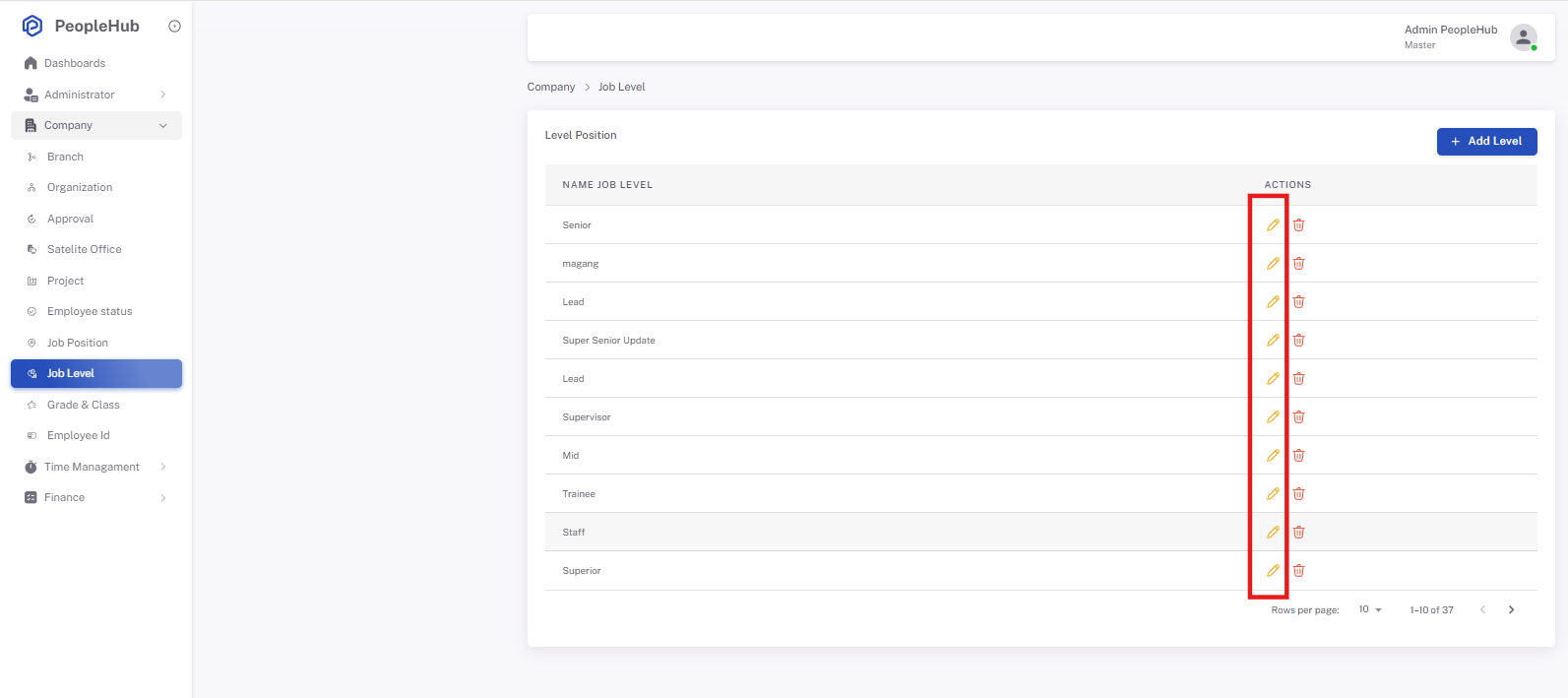Open the admin user avatar menu
This screenshot has height=698, width=1568.
pyautogui.click(x=1524, y=37)
